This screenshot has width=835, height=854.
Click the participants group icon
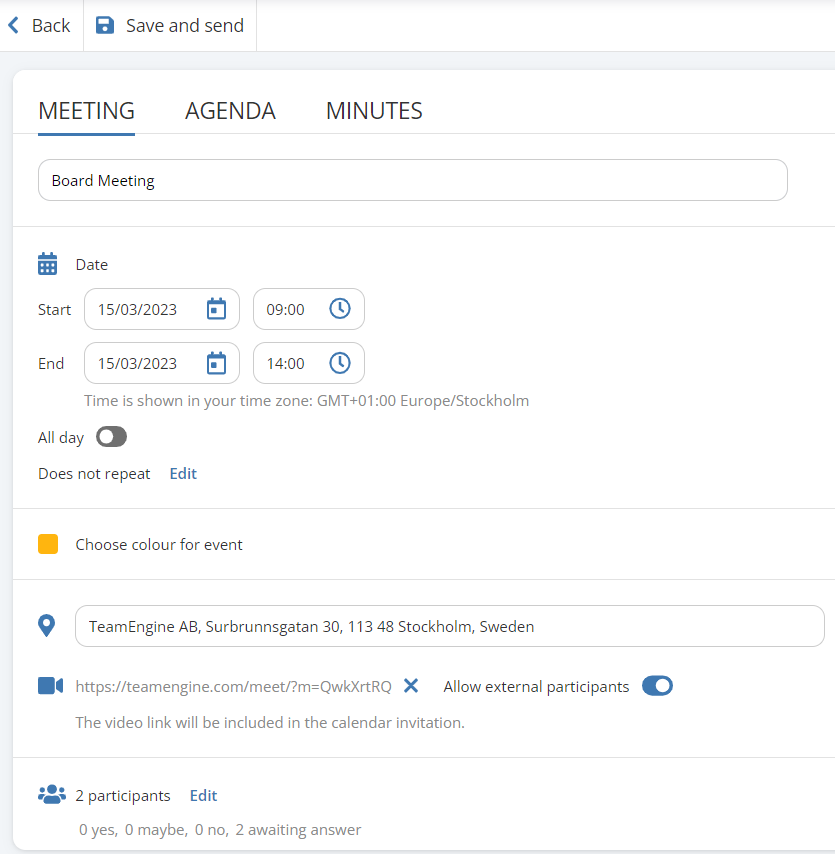(x=50, y=795)
